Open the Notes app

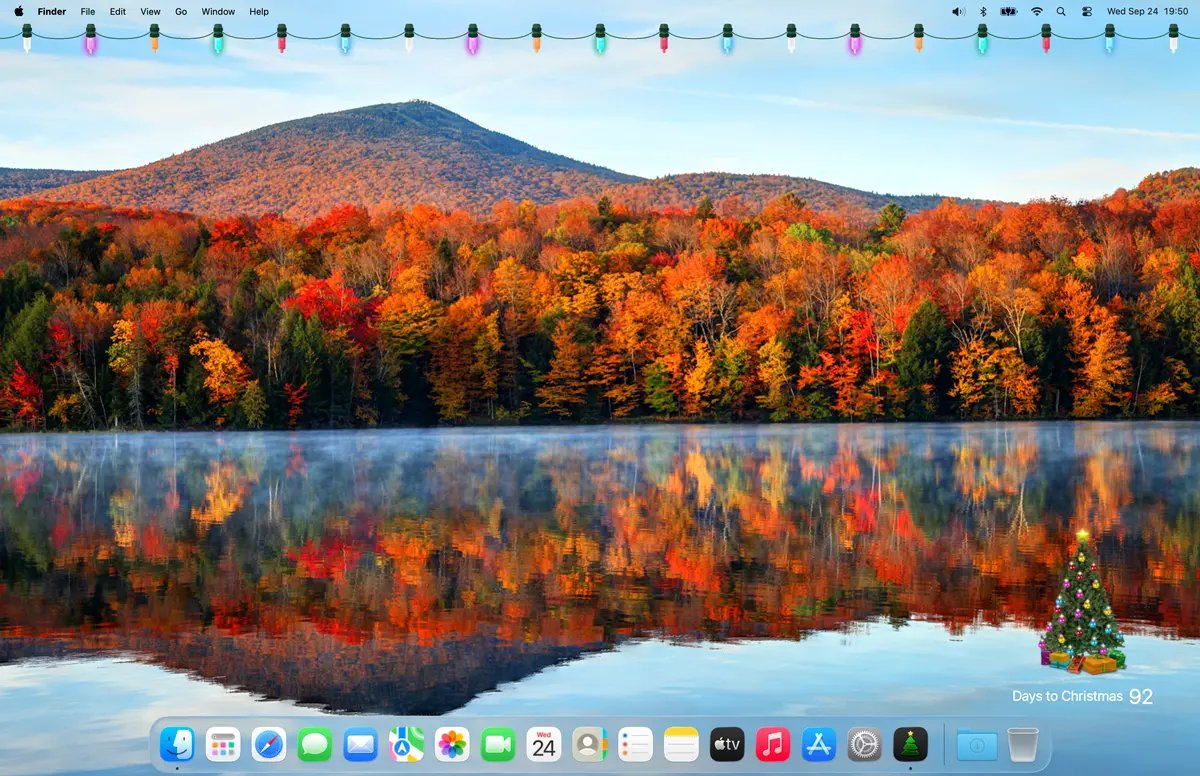tap(680, 745)
